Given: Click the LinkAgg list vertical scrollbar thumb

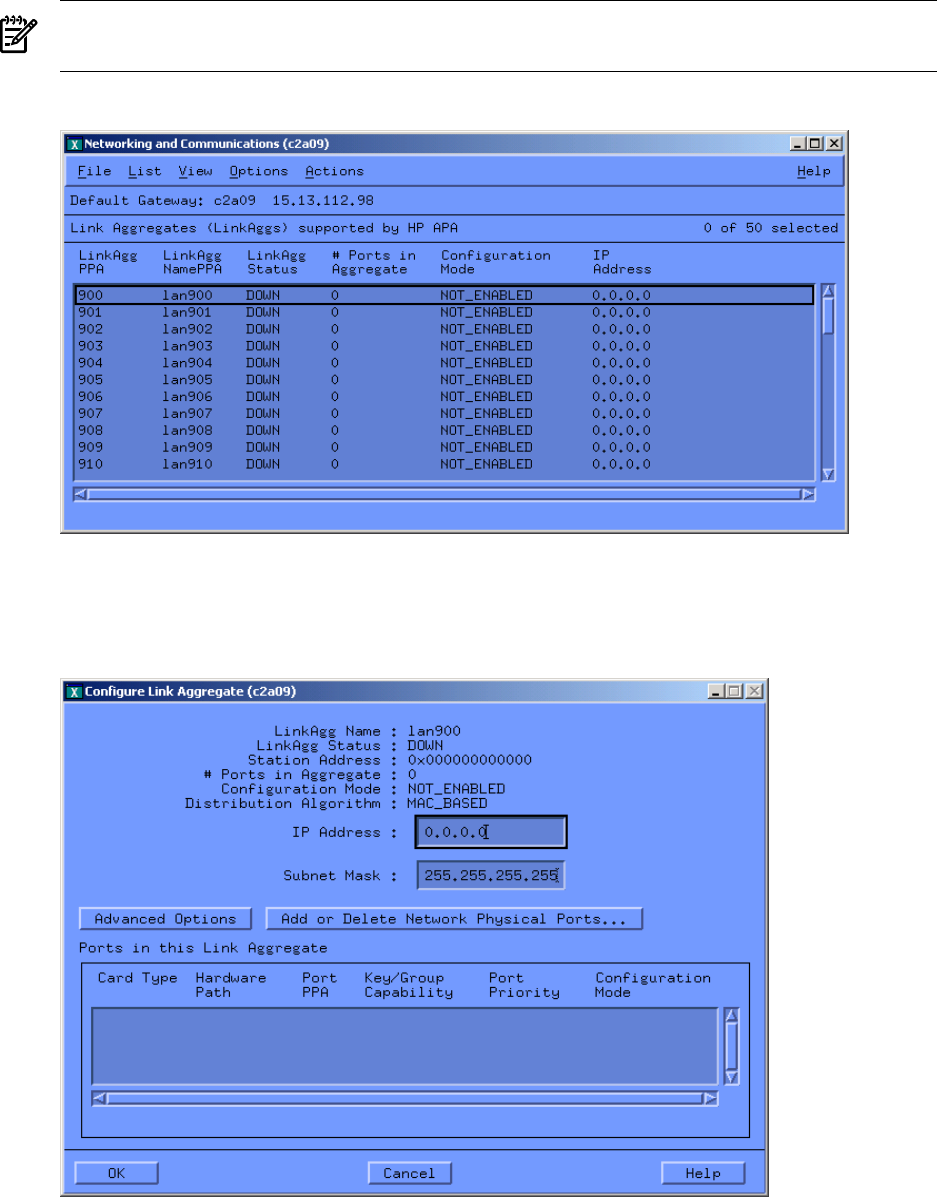Looking at the screenshot, I should [828, 316].
